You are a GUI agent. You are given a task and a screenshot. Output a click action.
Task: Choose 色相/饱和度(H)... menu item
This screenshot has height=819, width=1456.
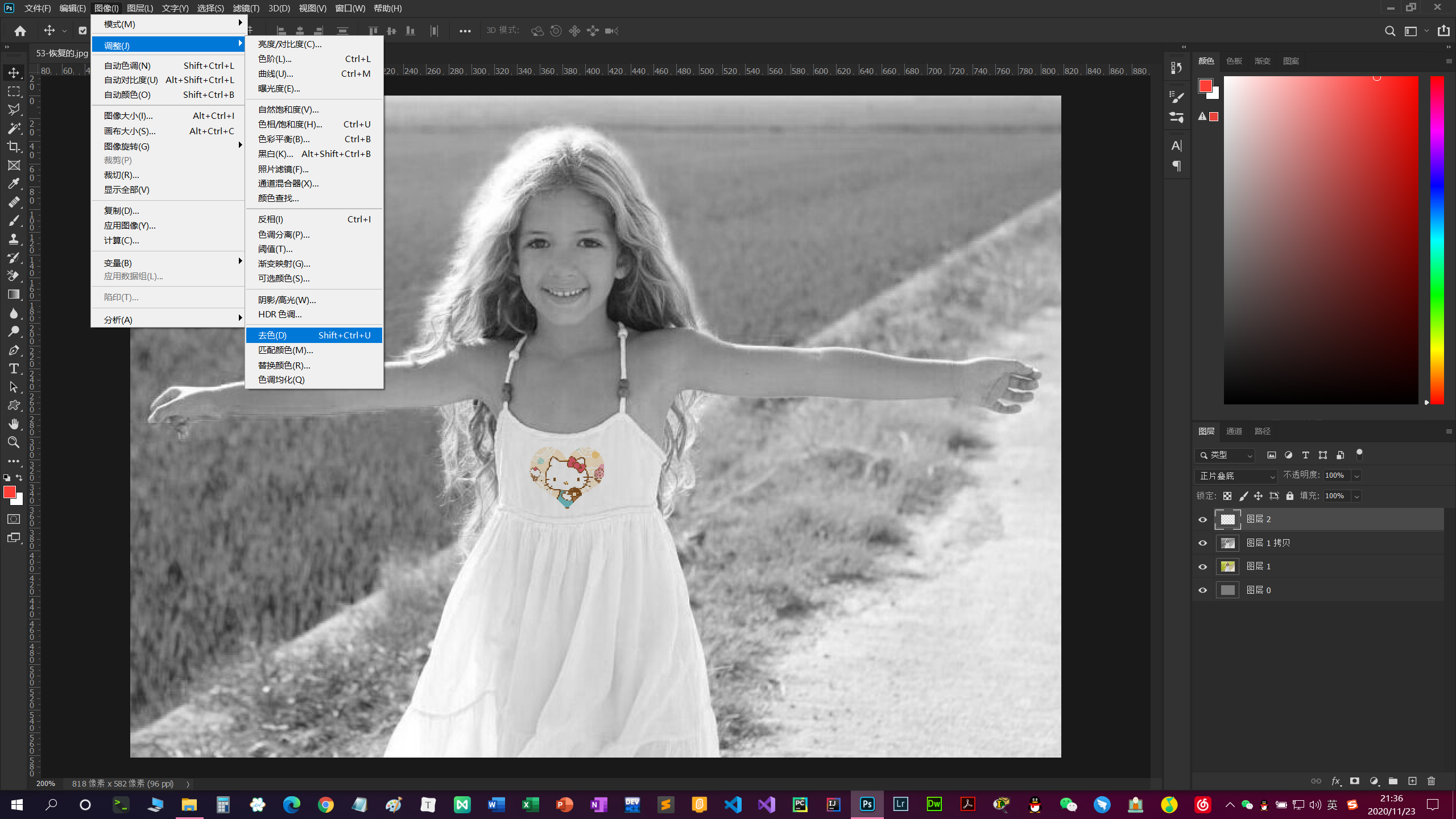tap(314, 124)
